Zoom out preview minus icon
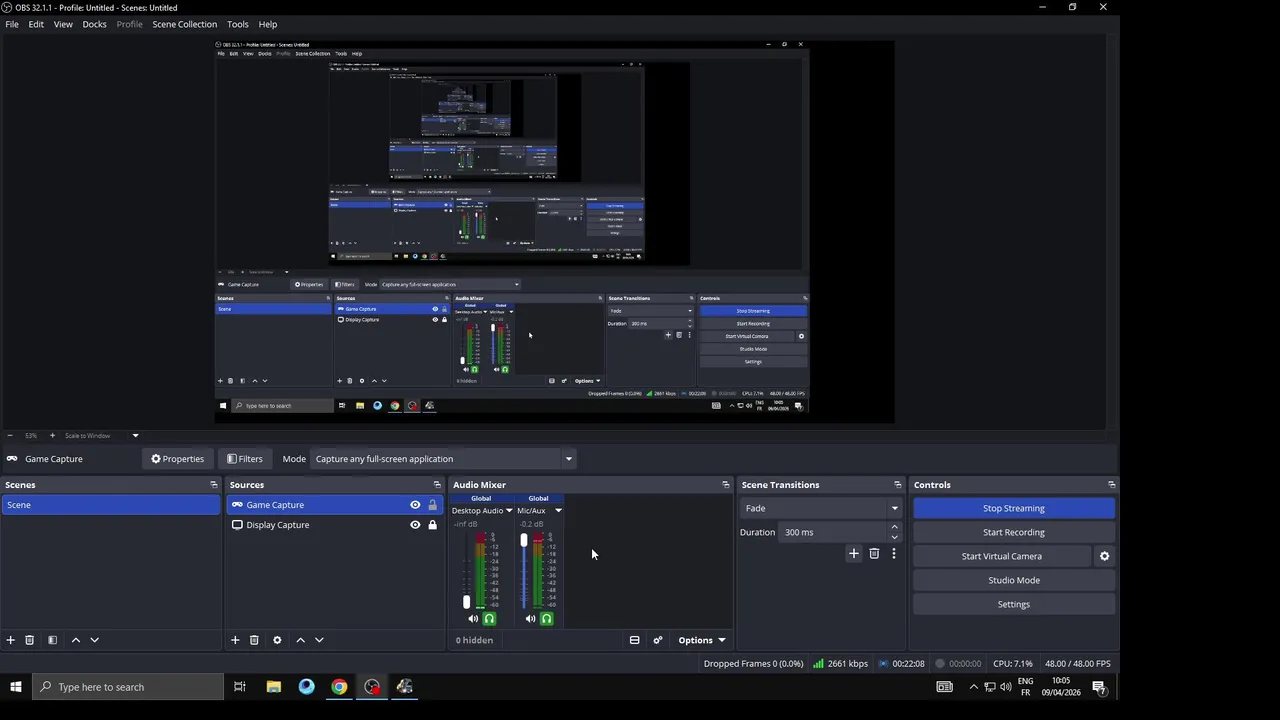Viewport: 1280px width, 720px height. [x=10, y=436]
